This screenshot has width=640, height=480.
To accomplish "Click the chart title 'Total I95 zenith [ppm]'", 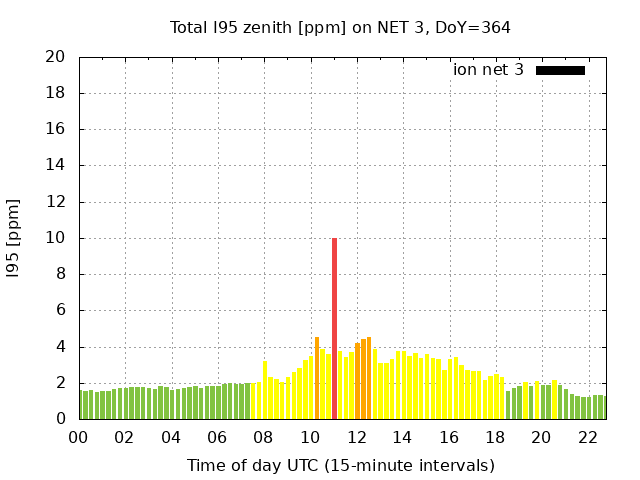I will point(340,27).
